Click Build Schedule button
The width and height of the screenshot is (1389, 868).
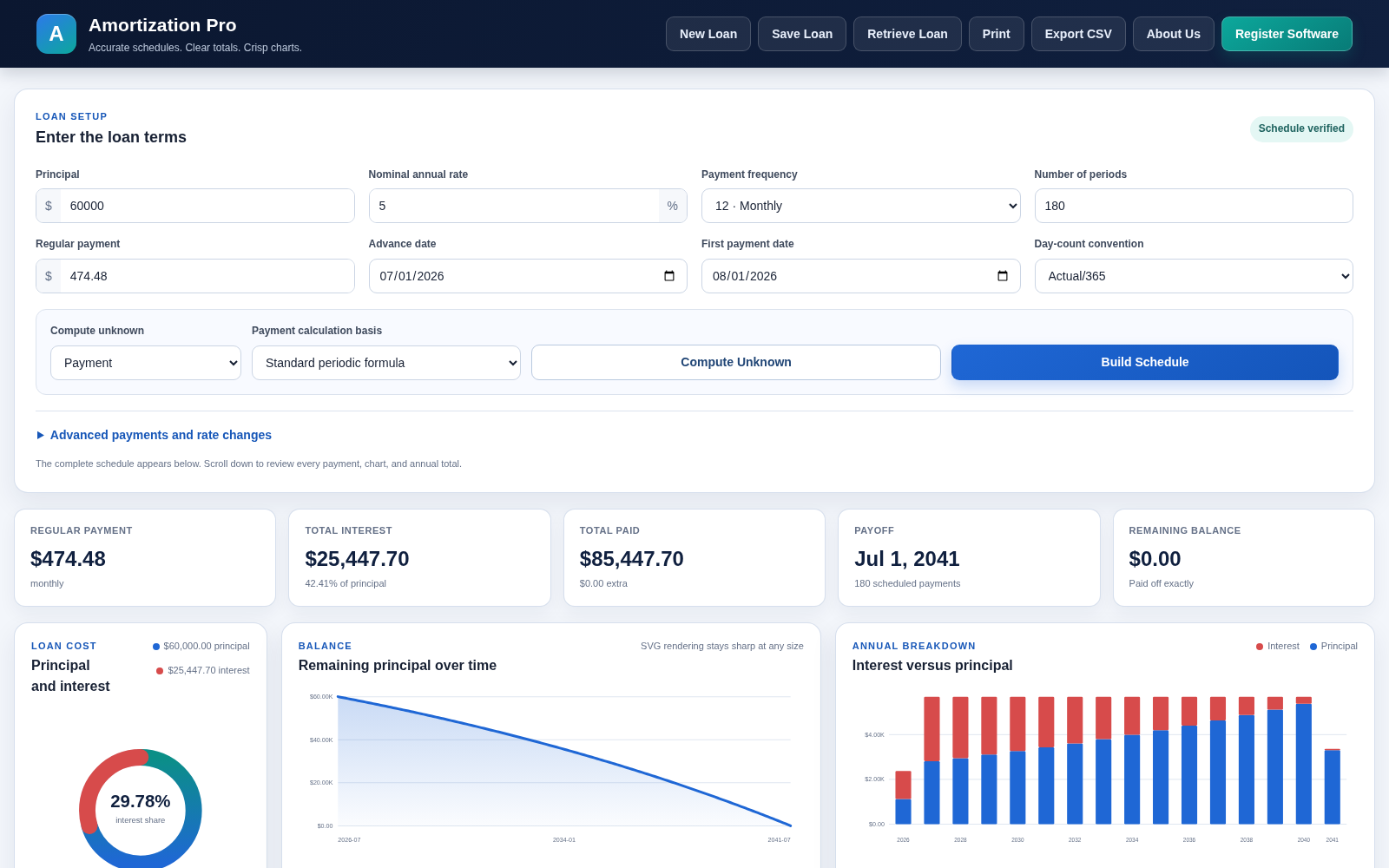pos(1145,362)
